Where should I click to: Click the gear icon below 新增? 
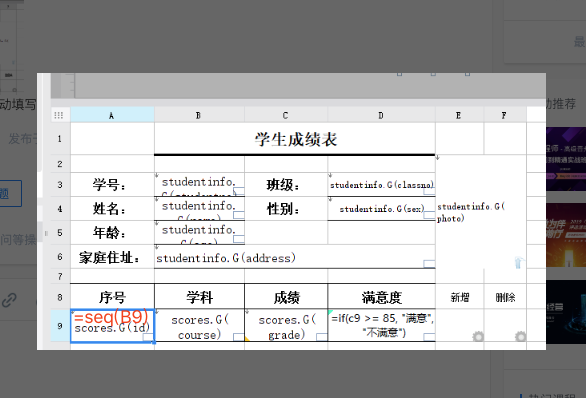point(478,337)
